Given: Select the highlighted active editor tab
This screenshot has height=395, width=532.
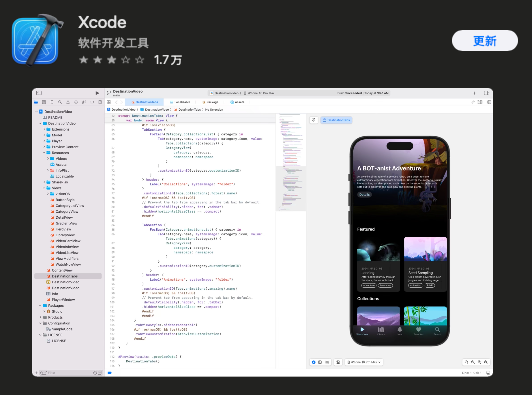Looking at the screenshot, I should 145,102.
